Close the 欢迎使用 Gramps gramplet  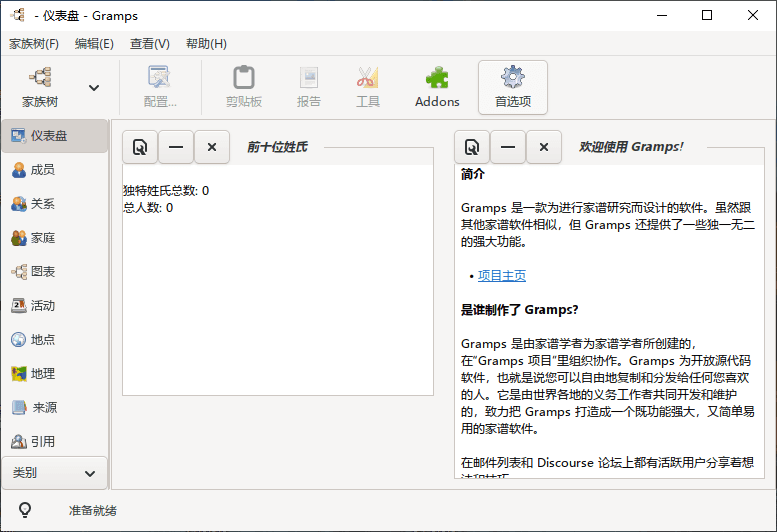click(544, 147)
